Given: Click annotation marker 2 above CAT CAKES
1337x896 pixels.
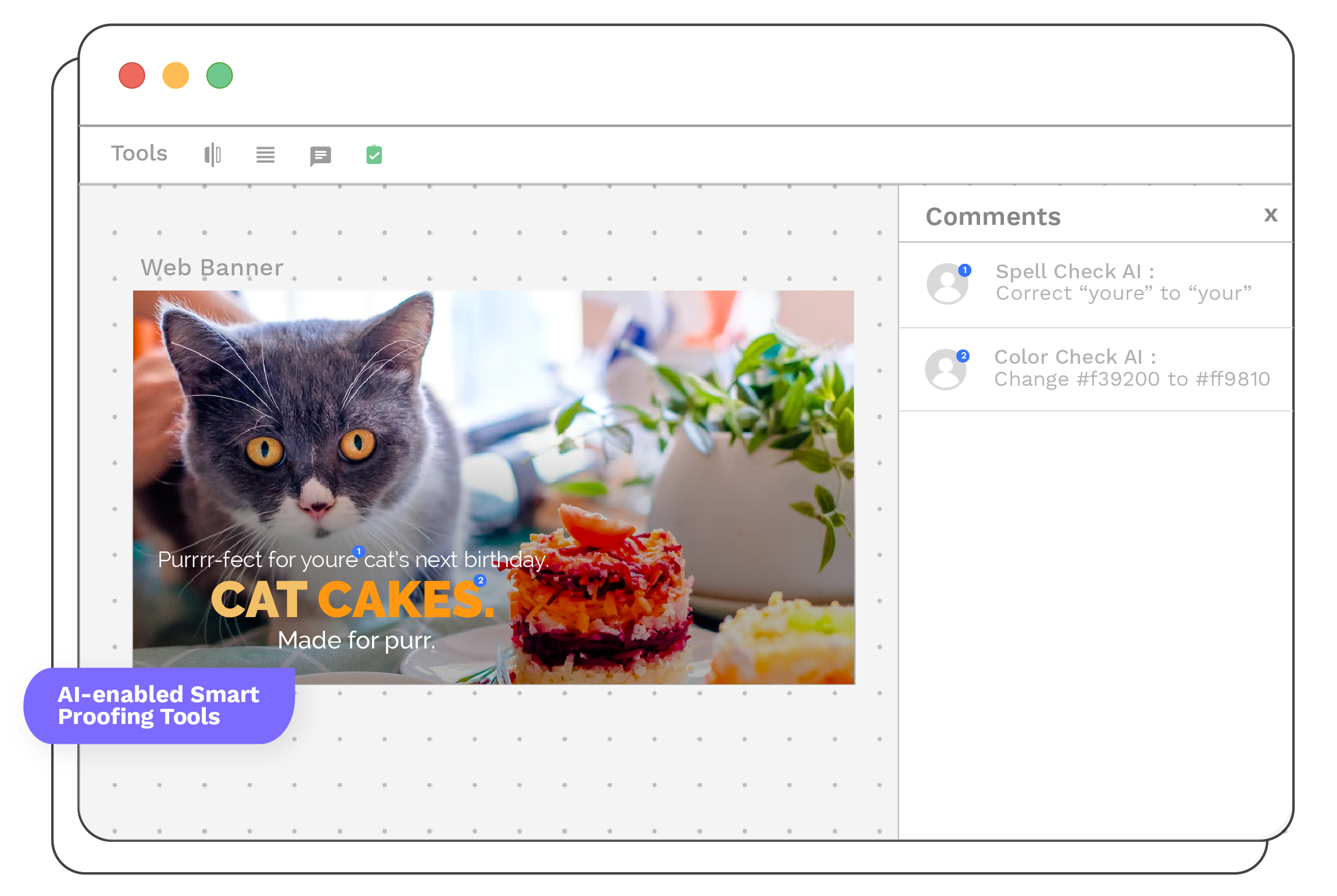Looking at the screenshot, I should pos(480,580).
